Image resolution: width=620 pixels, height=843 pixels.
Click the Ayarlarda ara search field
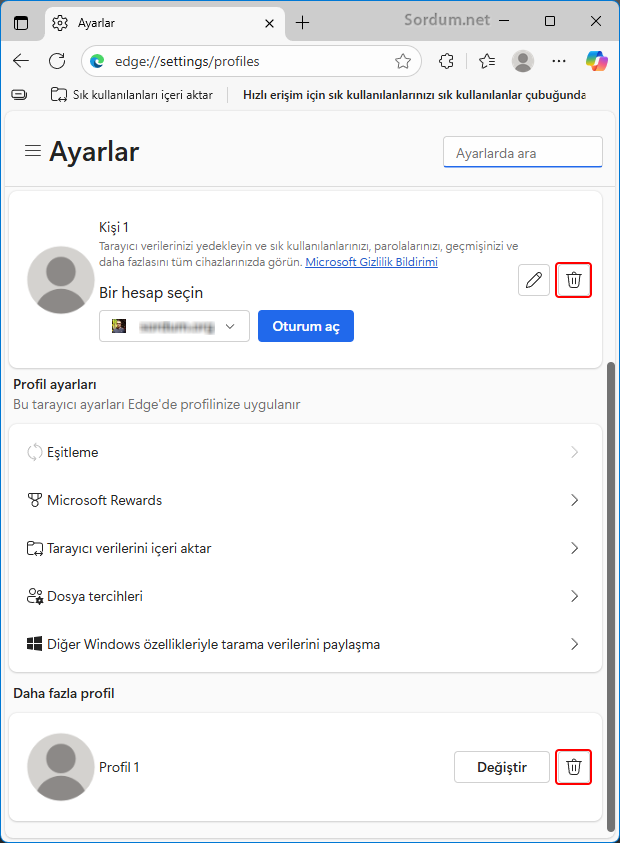522,151
